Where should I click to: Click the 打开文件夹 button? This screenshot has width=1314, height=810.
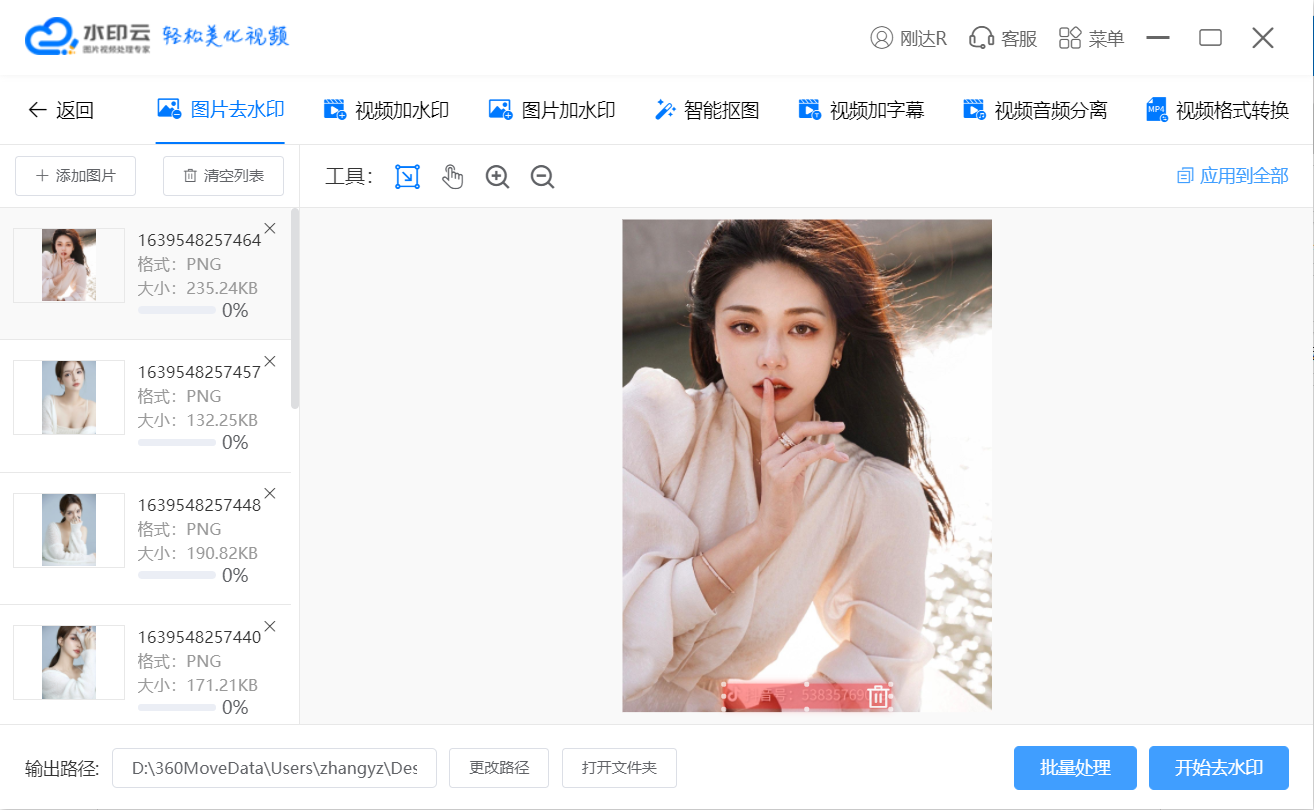(x=619, y=768)
